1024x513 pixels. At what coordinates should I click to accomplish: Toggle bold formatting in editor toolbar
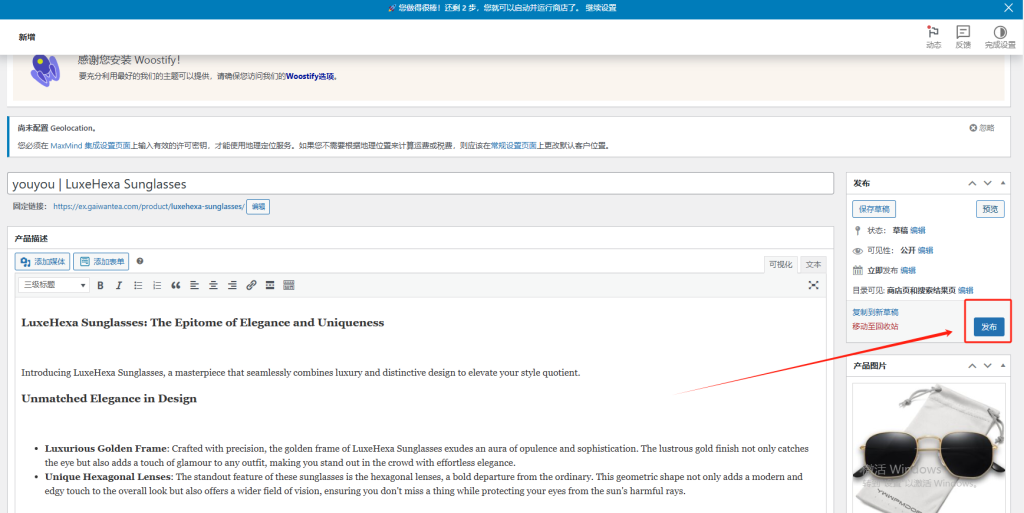point(100,285)
